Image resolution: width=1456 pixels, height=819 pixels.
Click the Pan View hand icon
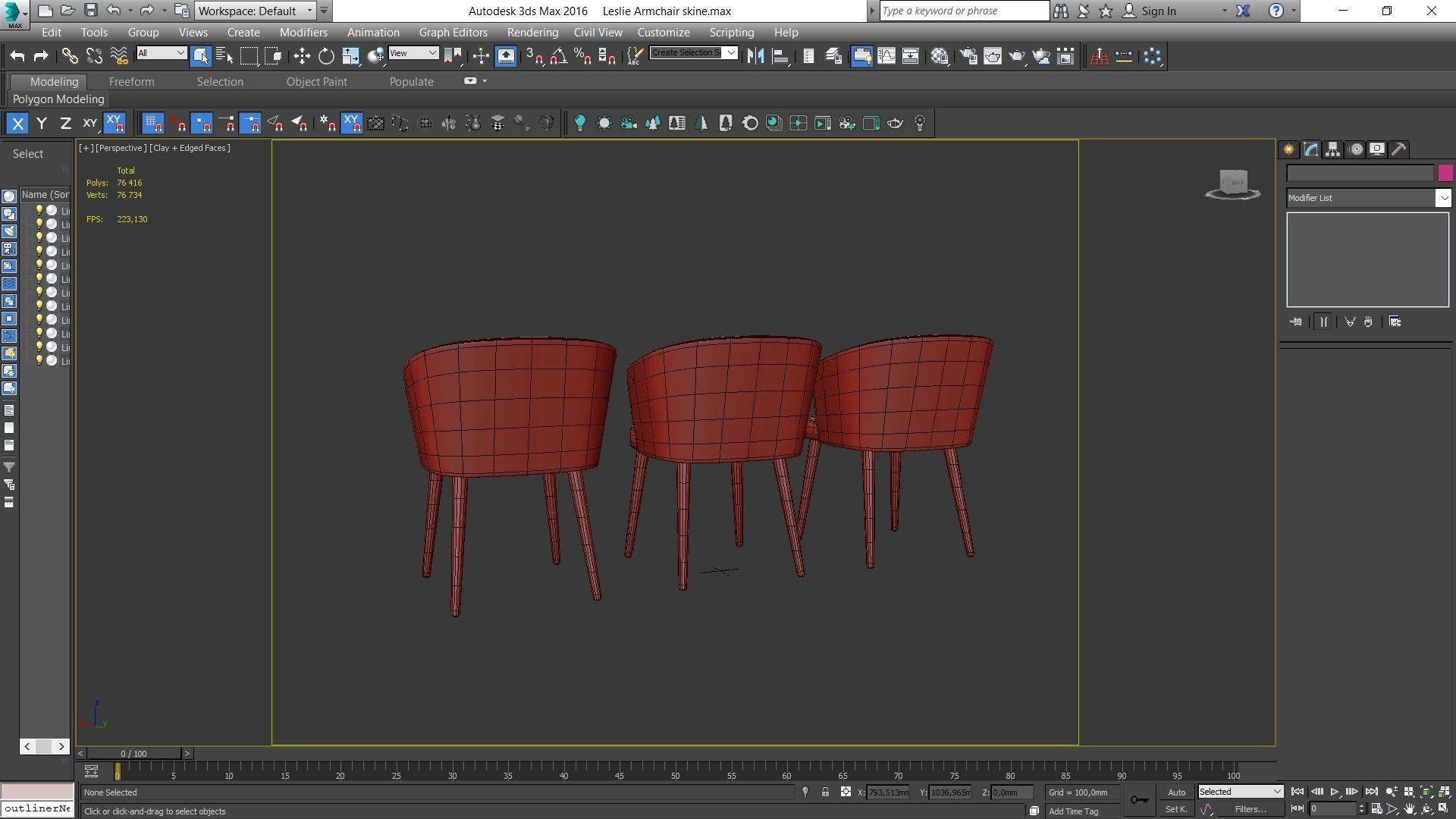(1410, 809)
